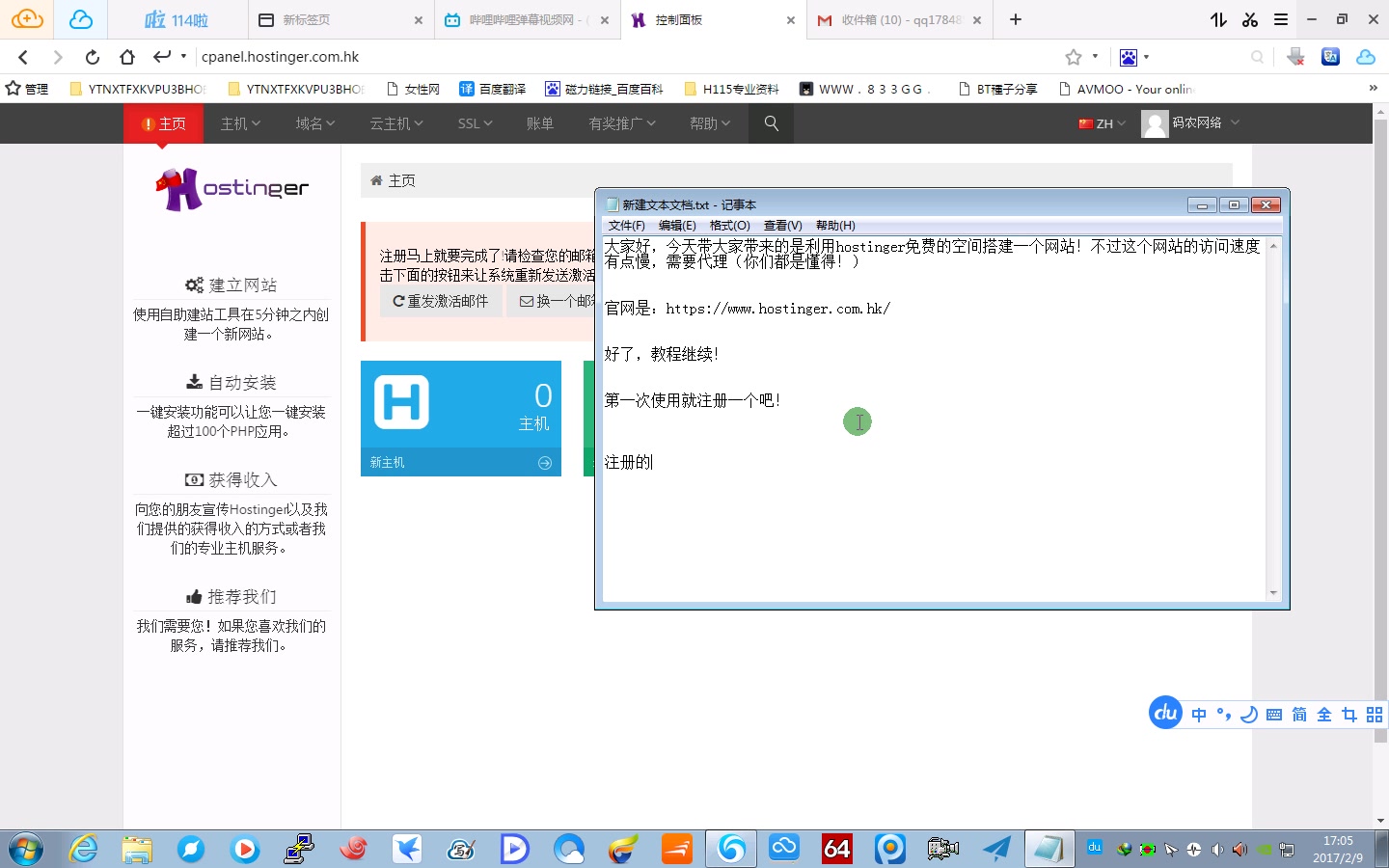Image resolution: width=1389 pixels, height=868 pixels.
Task: Open the 推荐我们 sidebar link
Action: click(231, 597)
